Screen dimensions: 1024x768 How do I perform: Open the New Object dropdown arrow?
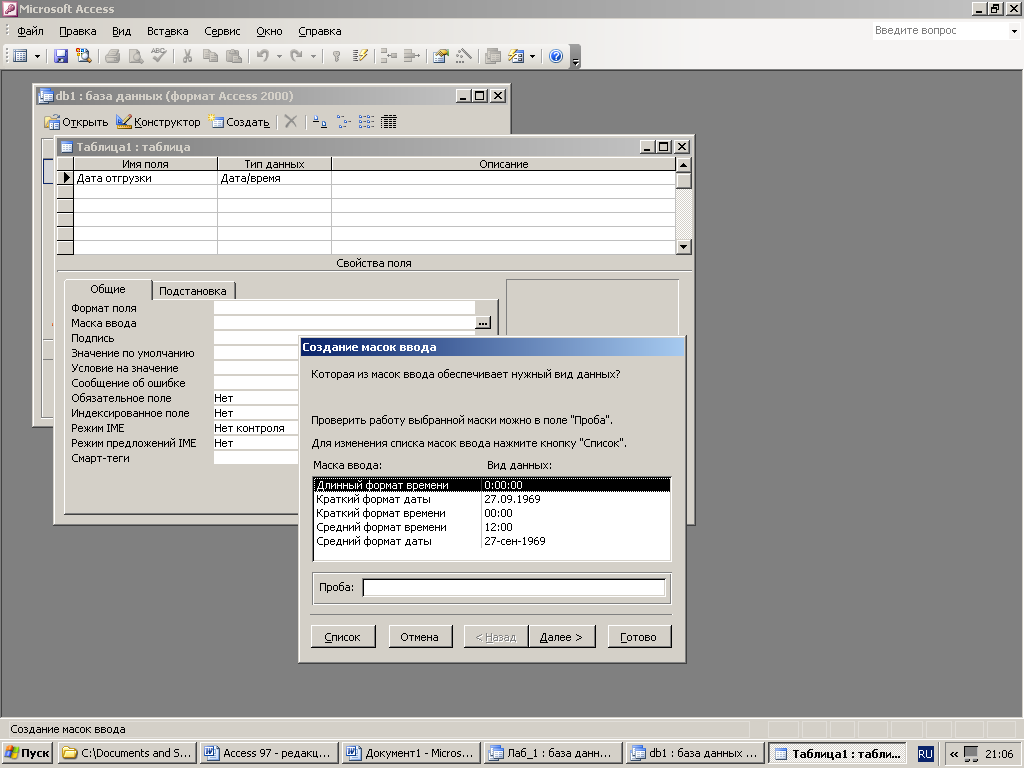tap(532, 56)
